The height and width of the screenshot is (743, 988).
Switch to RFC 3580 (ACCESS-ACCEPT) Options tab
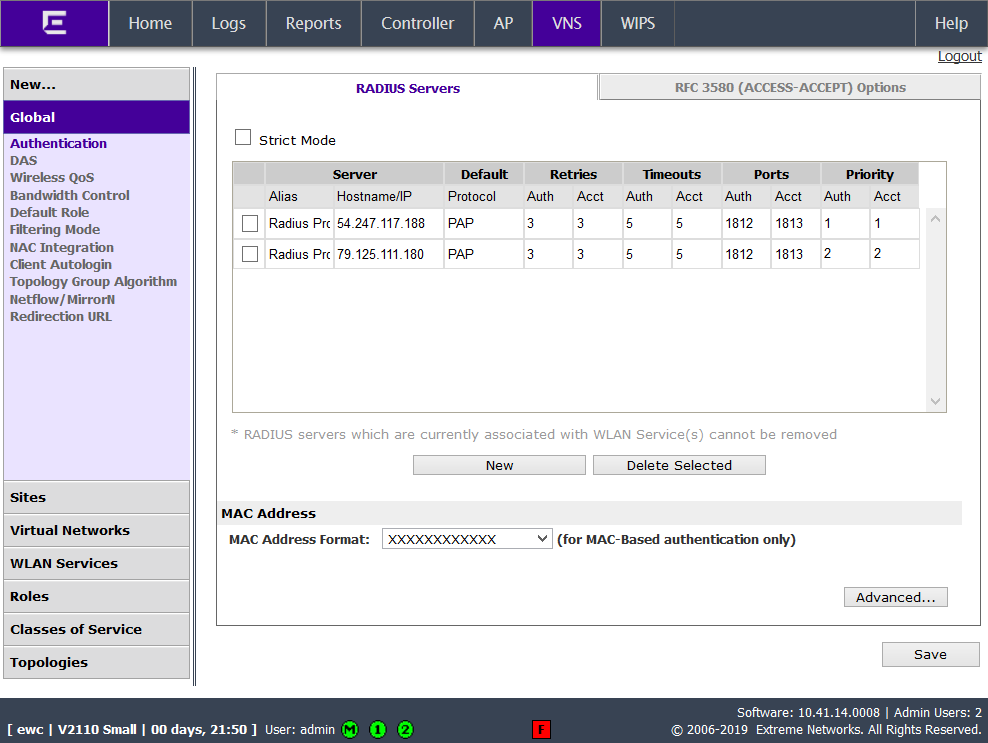coord(790,87)
